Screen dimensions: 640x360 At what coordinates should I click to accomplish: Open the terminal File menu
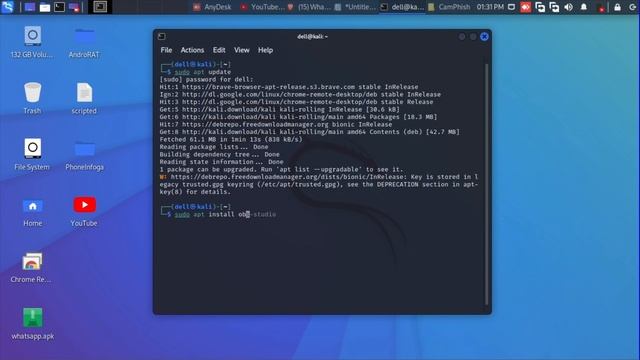pyautogui.click(x=166, y=50)
